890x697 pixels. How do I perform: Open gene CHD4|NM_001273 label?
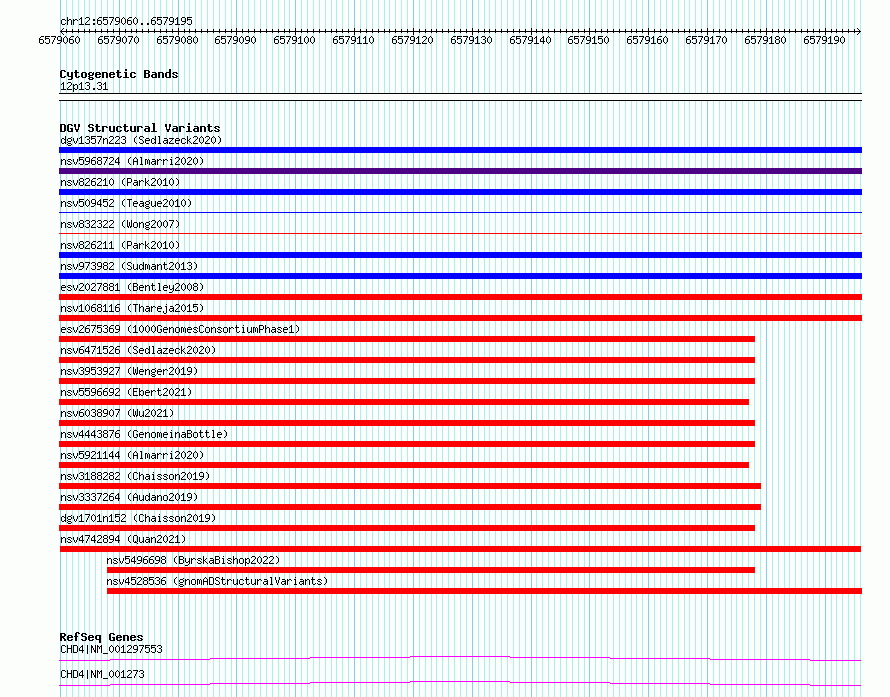click(x=102, y=674)
